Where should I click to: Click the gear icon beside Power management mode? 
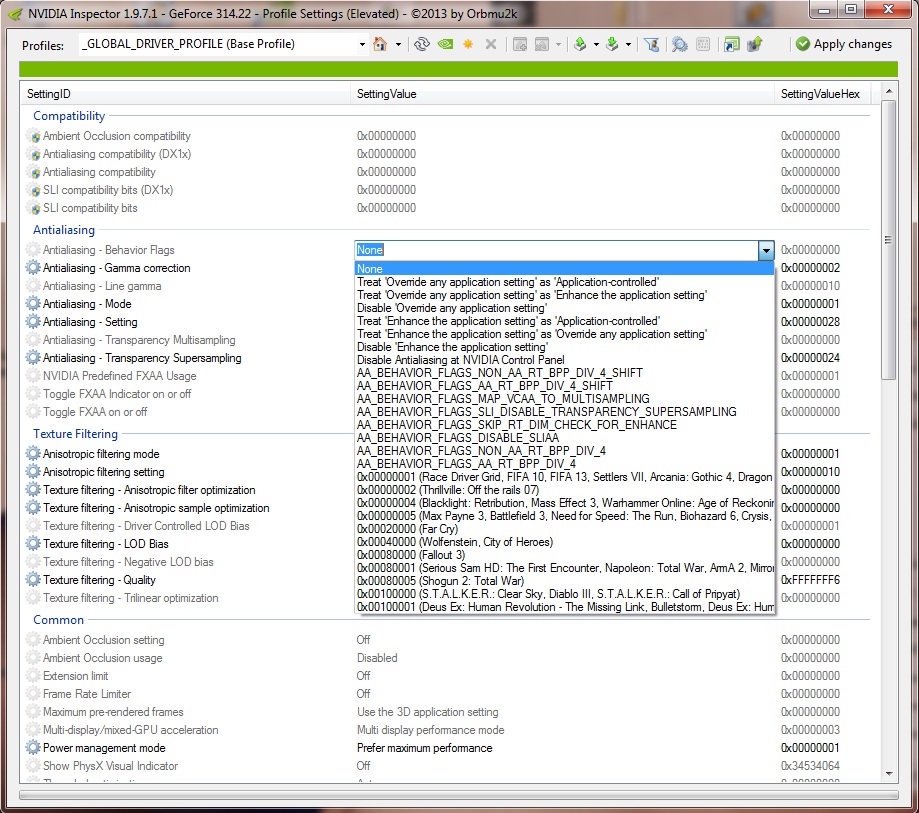point(33,748)
